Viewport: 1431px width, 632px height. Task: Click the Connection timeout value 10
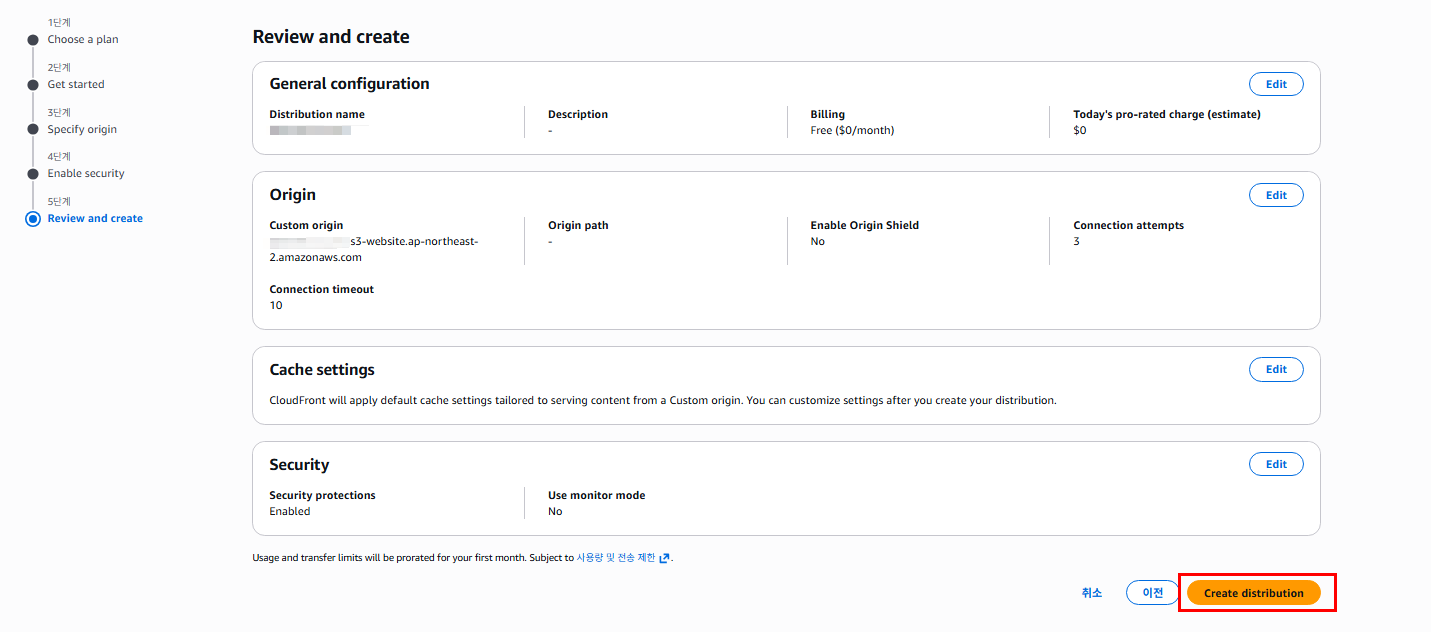point(276,306)
